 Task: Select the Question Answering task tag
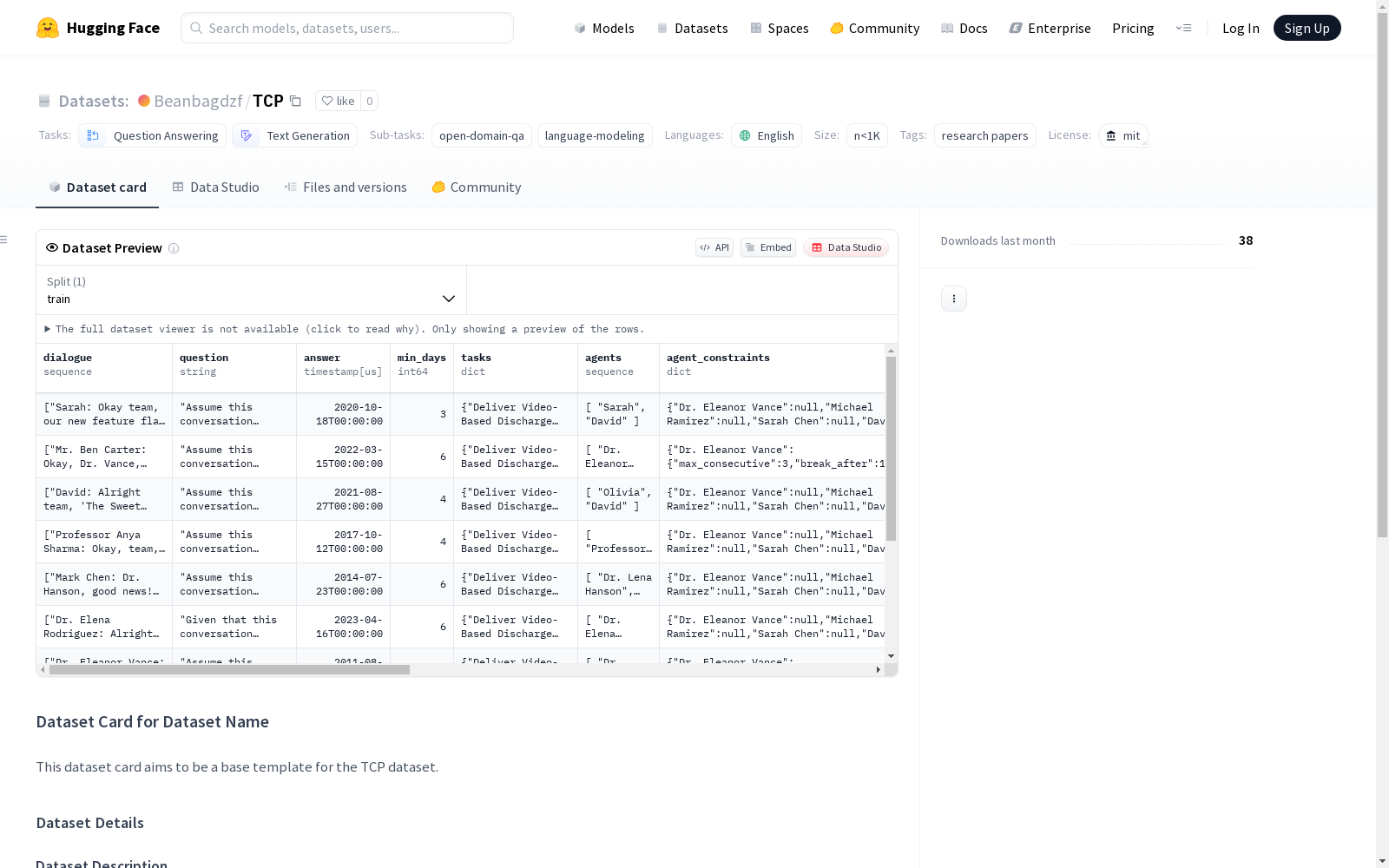point(153,135)
